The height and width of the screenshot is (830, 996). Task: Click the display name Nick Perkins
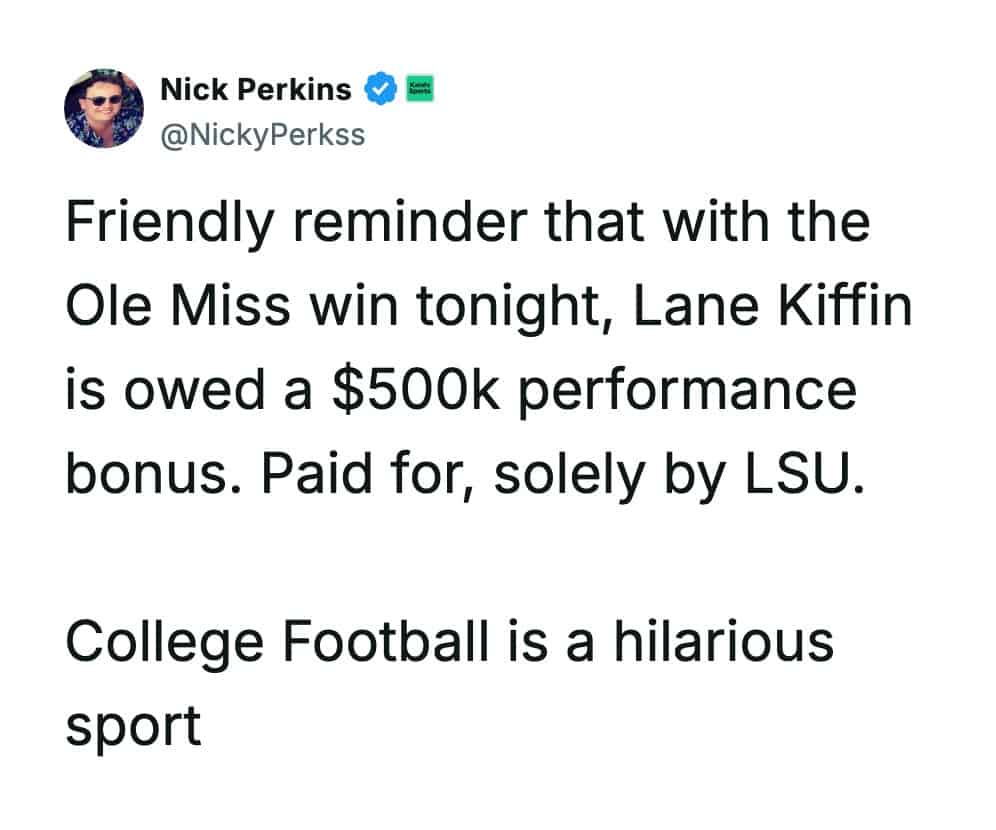tap(256, 90)
